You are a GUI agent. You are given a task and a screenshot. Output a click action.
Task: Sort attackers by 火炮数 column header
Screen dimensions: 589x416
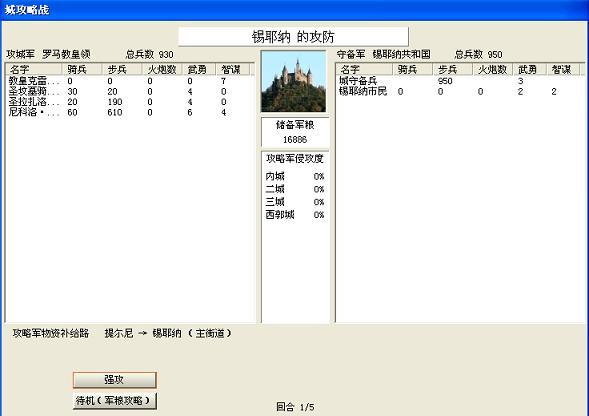[x=162, y=70]
